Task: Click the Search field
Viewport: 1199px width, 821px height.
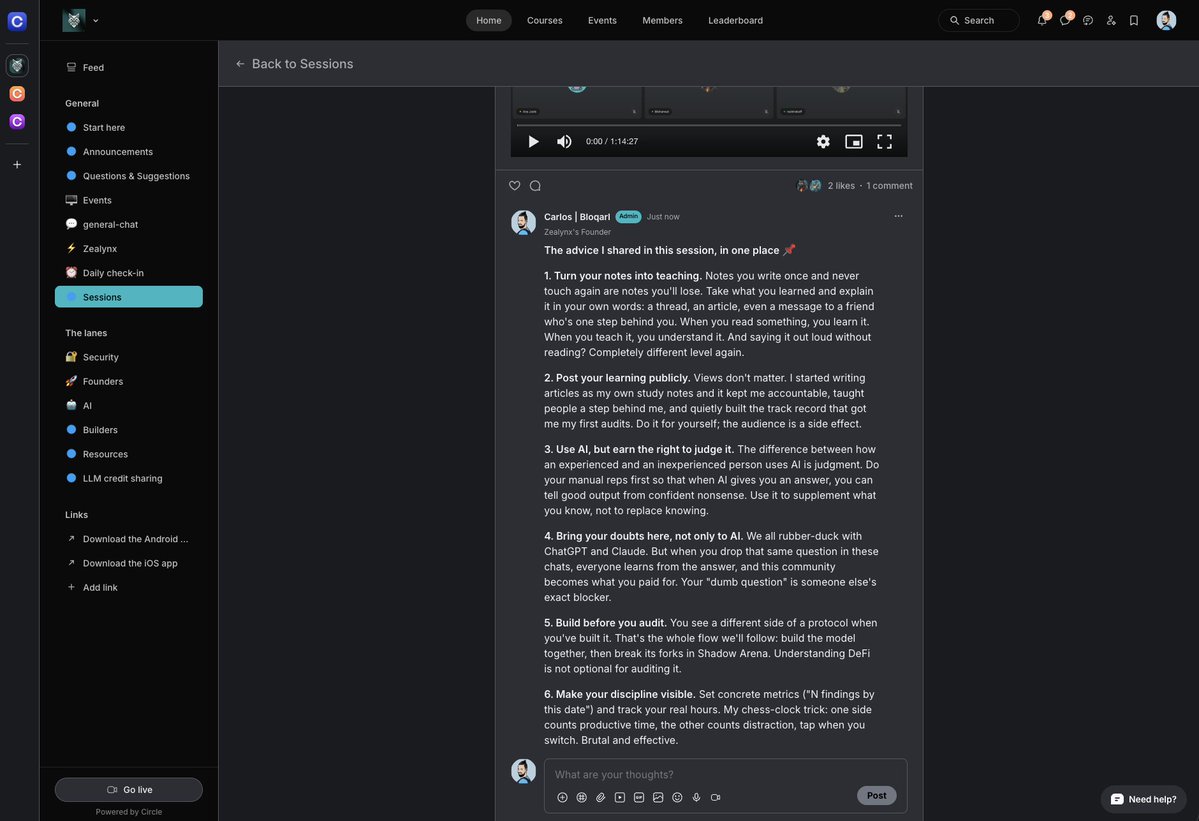Action: tap(978, 21)
